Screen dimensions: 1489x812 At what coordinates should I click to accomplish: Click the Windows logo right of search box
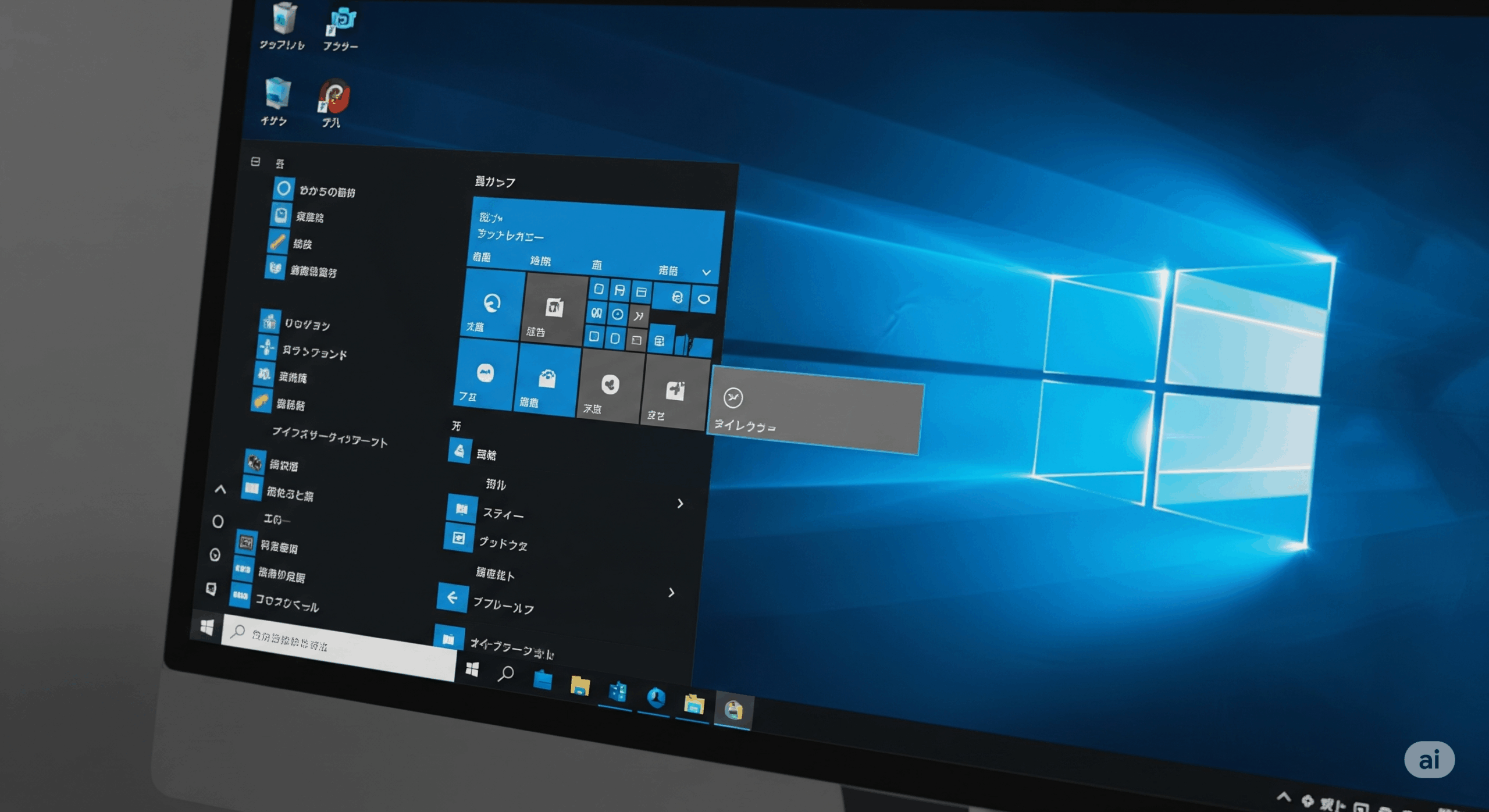472,670
